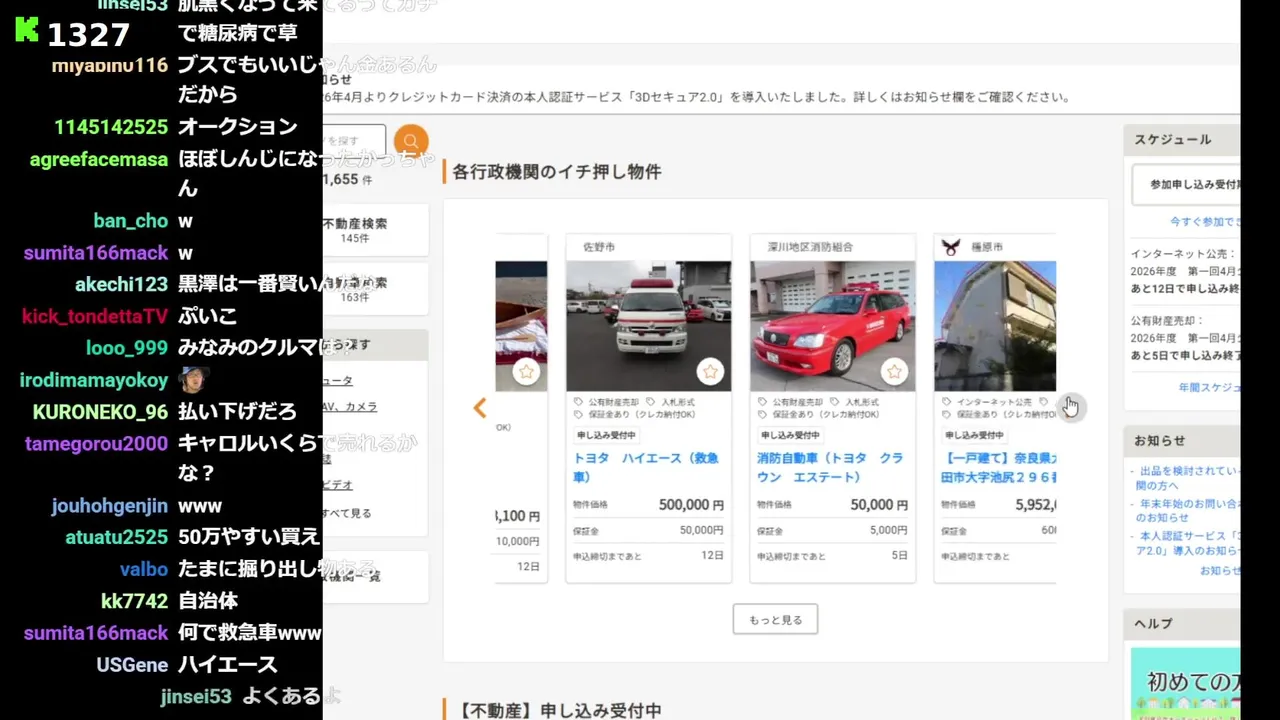Click the 【不動産】申し込み受付中 heading
The image size is (1280, 720).
[x=559, y=711]
